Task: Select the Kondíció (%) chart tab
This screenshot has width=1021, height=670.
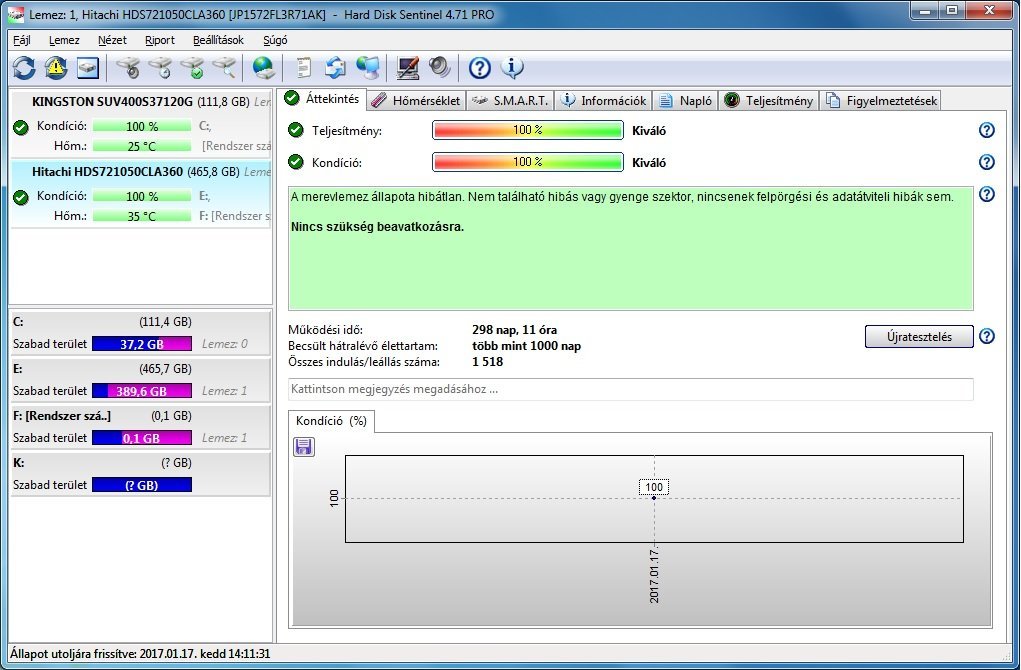Action: pos(331,421)
